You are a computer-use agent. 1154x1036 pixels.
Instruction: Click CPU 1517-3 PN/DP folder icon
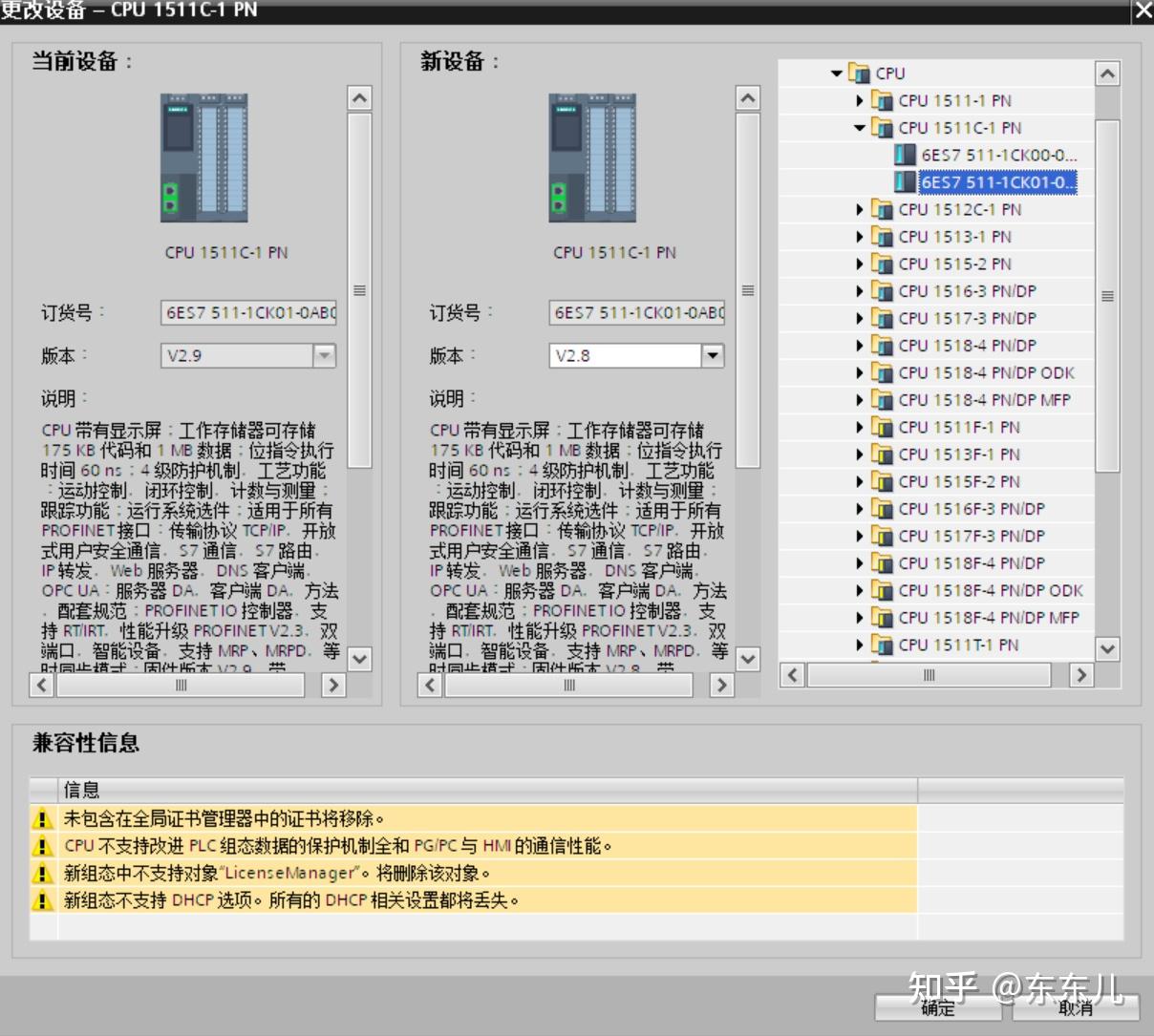coord(882,318)
